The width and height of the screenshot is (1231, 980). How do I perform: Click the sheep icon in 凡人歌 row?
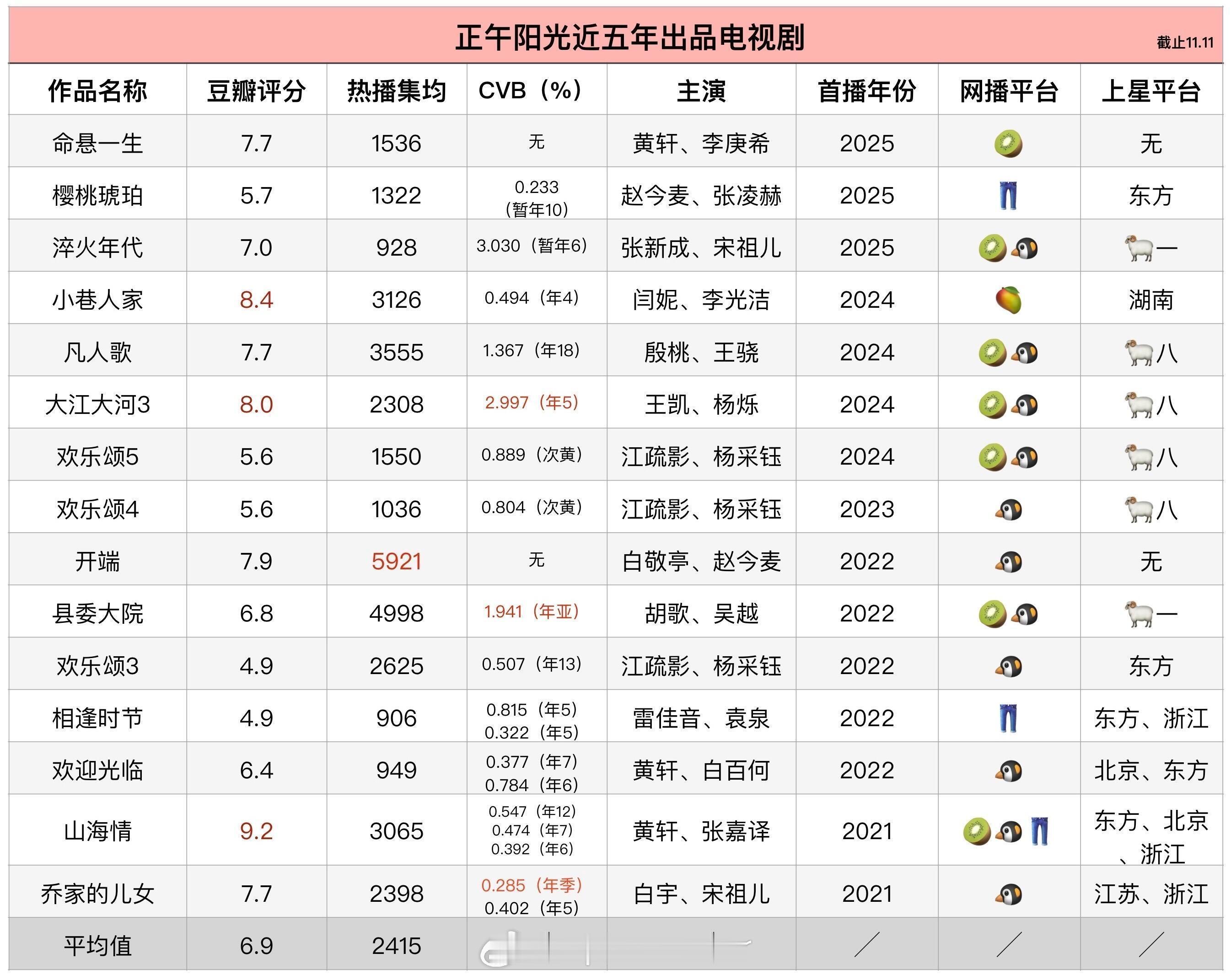(1138, 353)
